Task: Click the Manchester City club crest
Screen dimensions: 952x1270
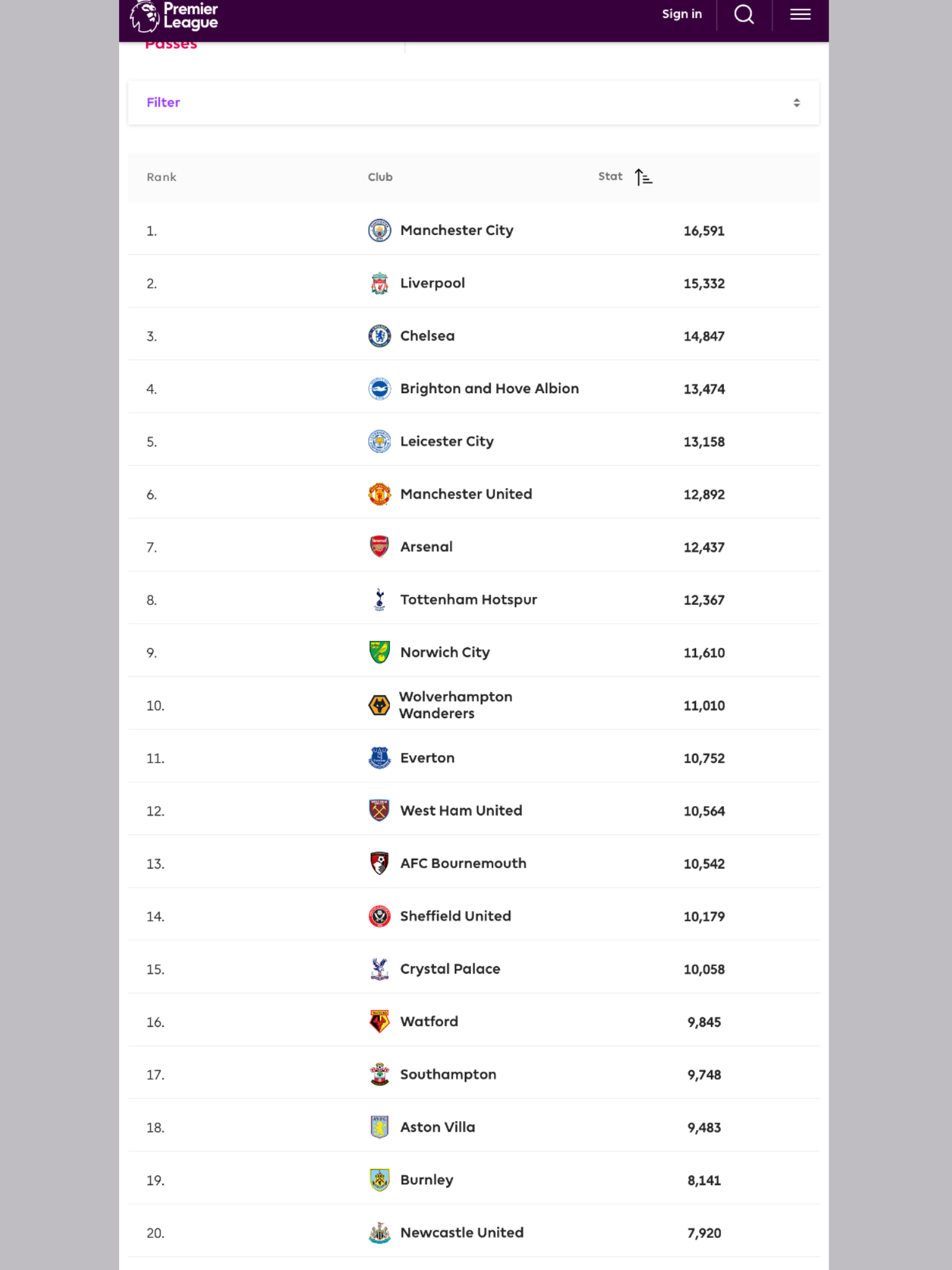Action: (379, 231)
